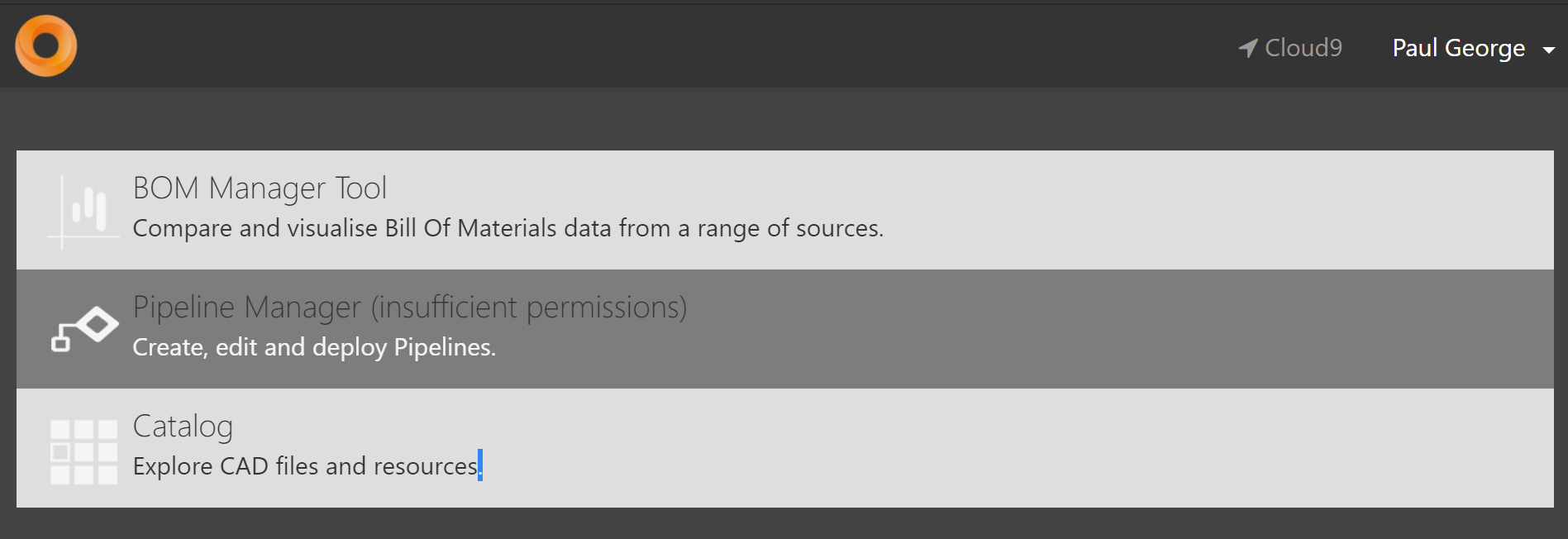Image resolution: width=1568 pixels, height=539 pixels.
Task: Click the Cloud9 label in header
Action: tap(1303, 48)
